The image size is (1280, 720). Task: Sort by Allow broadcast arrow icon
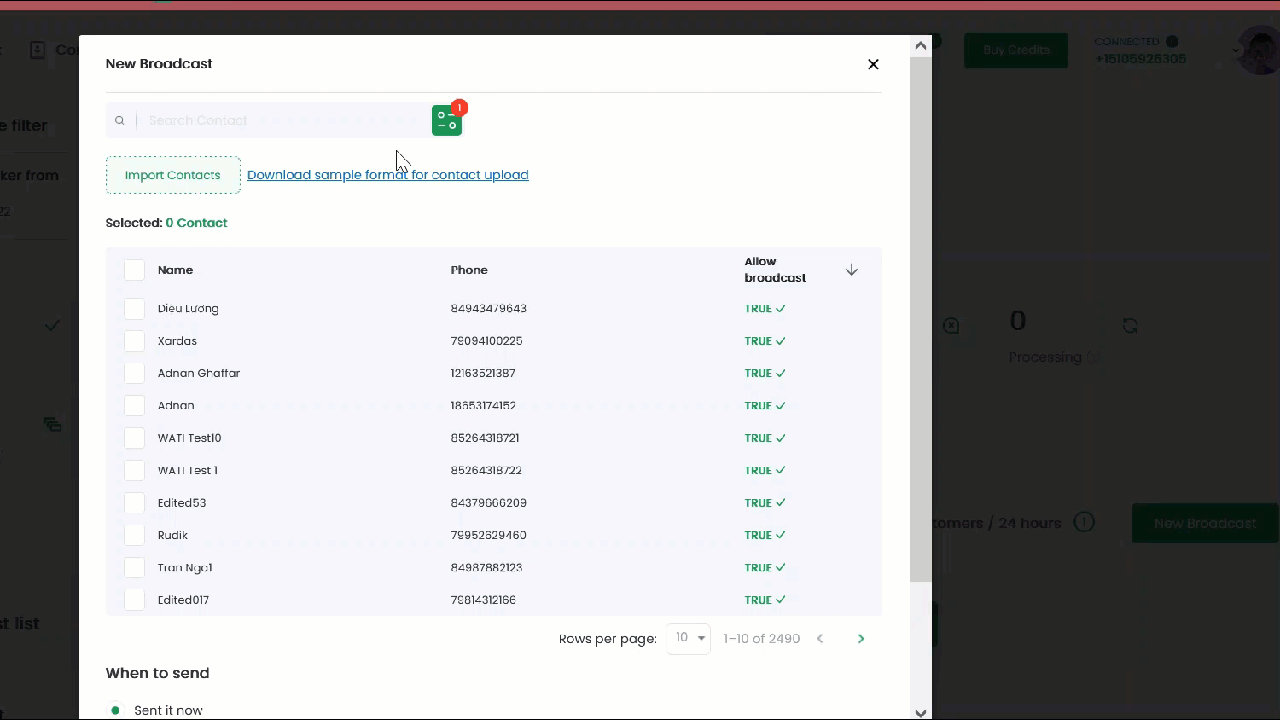[852, 270]
